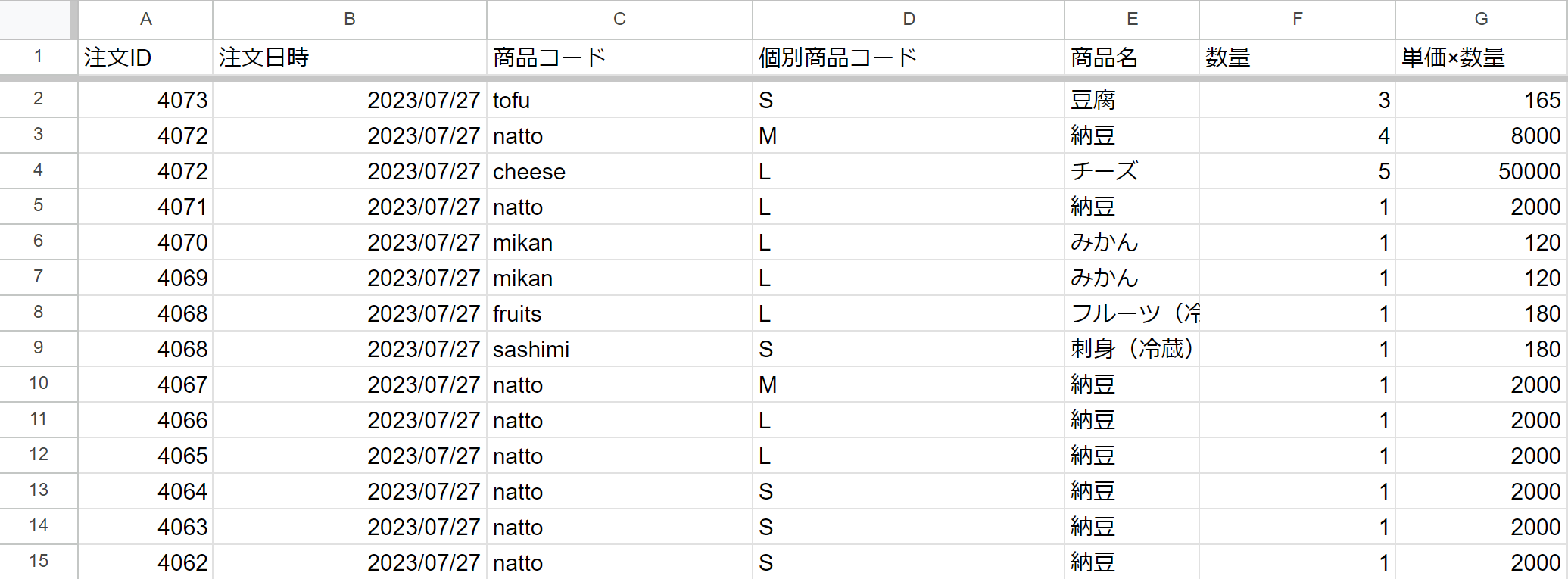
Task: Click the fruits product code cell
Action: pyautogui.click(x=619, y=313)
